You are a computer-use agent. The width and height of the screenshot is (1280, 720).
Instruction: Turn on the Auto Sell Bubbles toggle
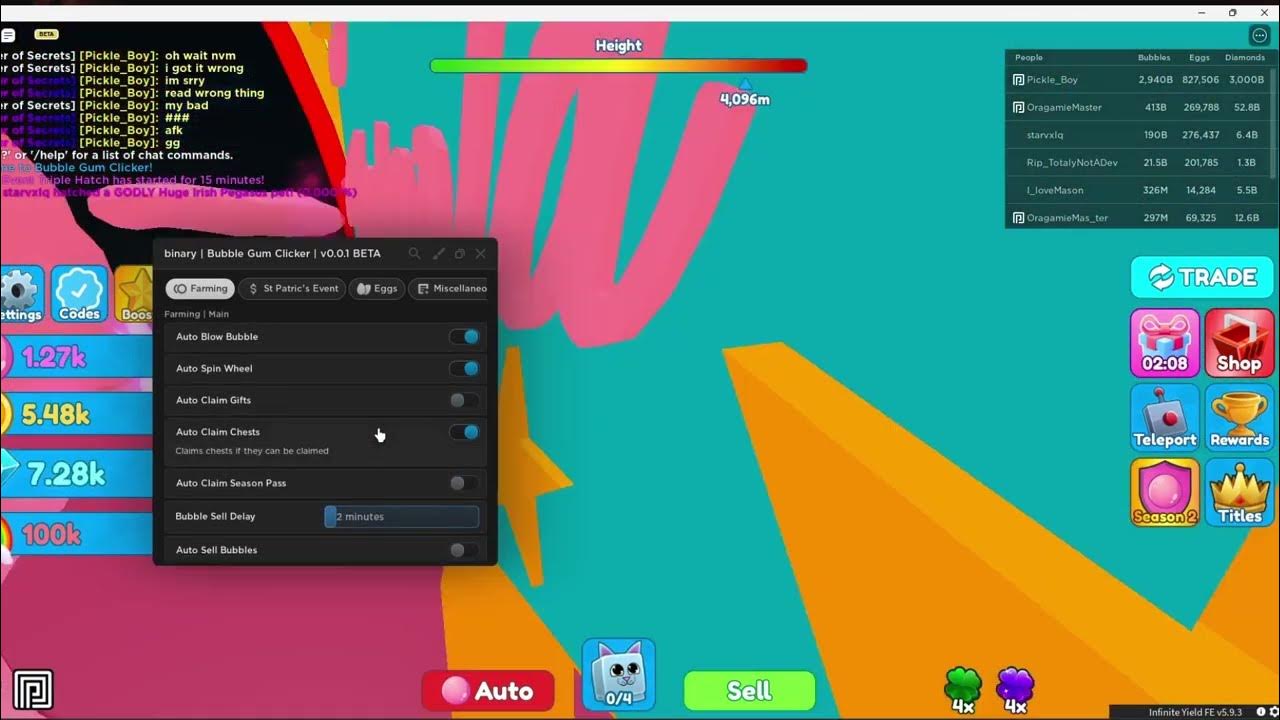[x=464, y=551]
